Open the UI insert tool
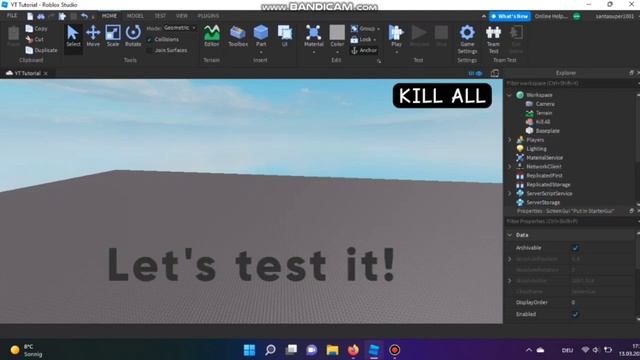The width and height of the screenshot is (640, 360). [284, 36]
